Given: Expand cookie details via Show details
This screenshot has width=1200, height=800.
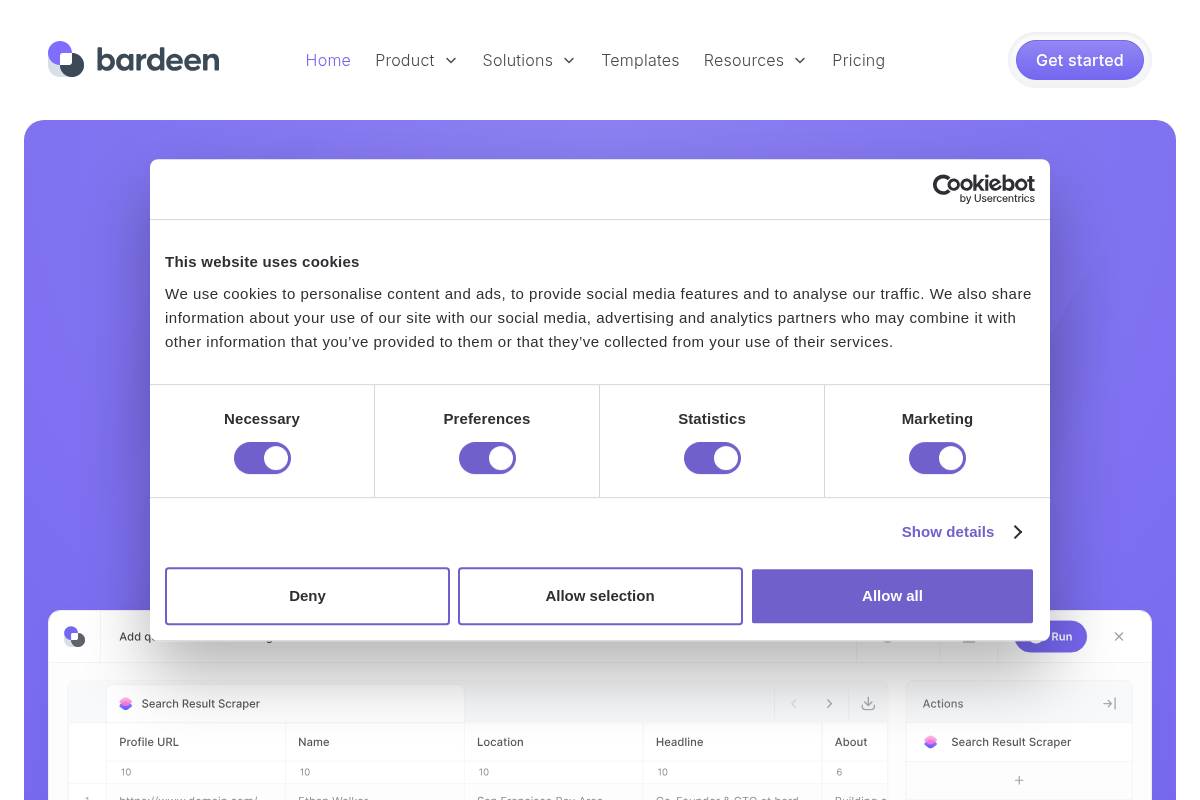Looking at the screenshot, I should click(x=963, y=532).
